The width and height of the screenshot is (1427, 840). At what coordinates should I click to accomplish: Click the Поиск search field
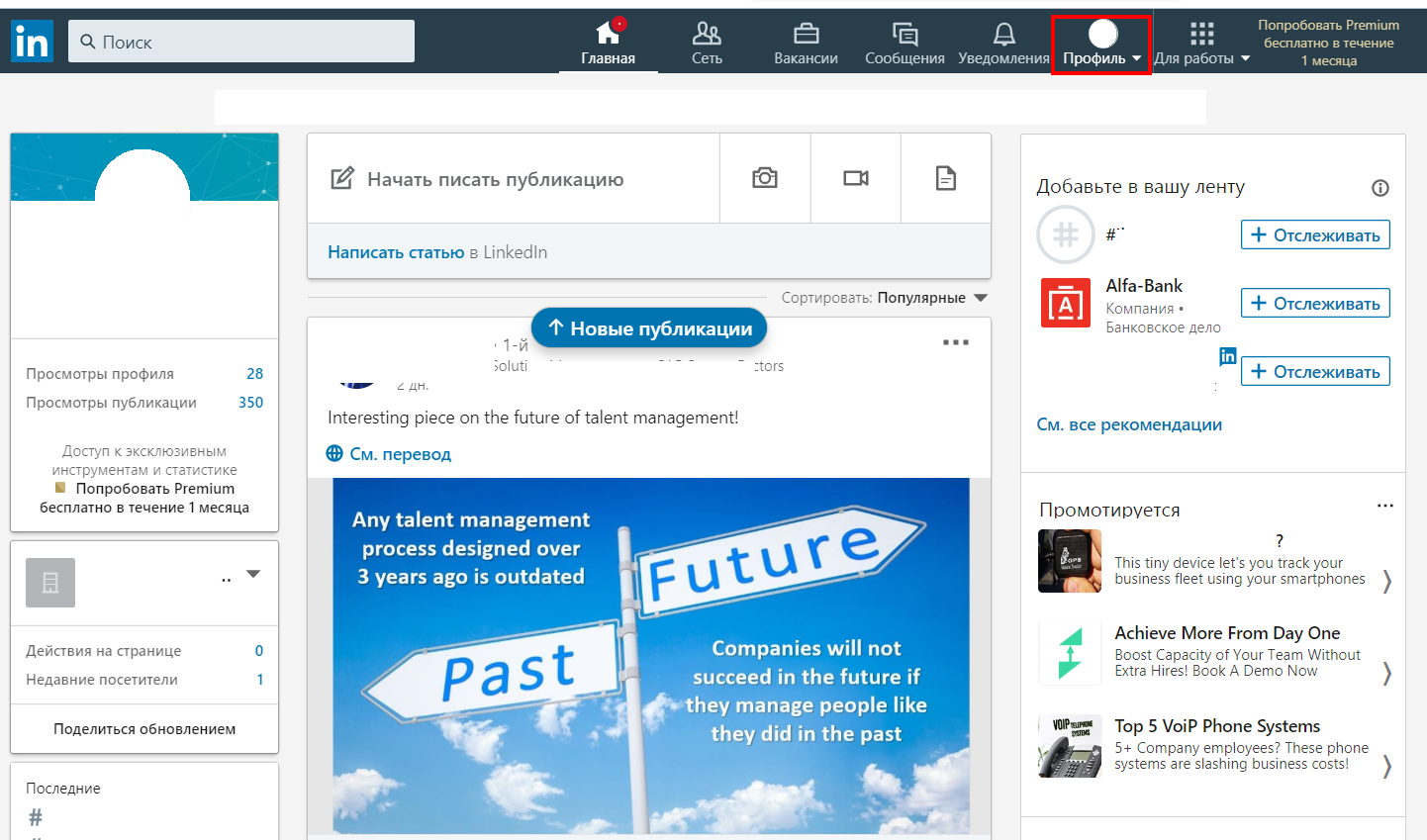pyautogui.click(x=241, y=42)
